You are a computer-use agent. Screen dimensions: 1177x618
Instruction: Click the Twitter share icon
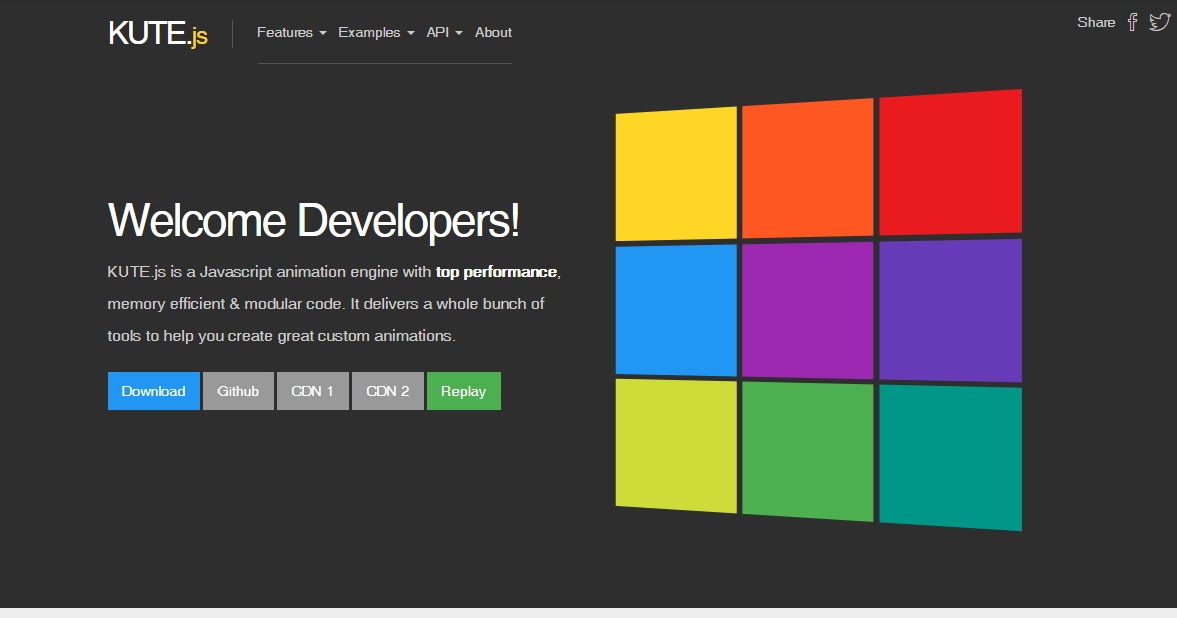point(1159,21)
